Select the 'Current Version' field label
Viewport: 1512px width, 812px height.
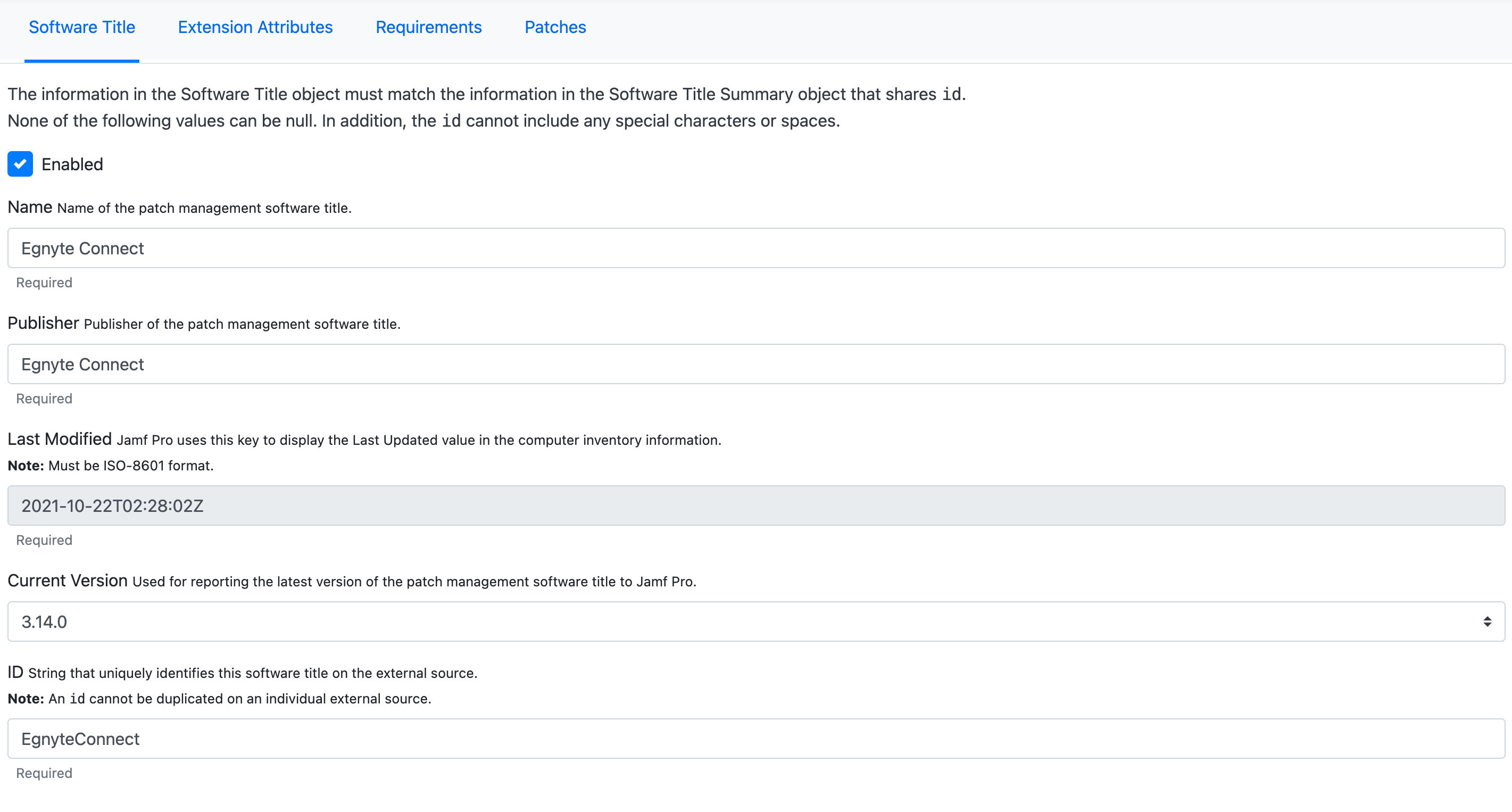point(68,581)
